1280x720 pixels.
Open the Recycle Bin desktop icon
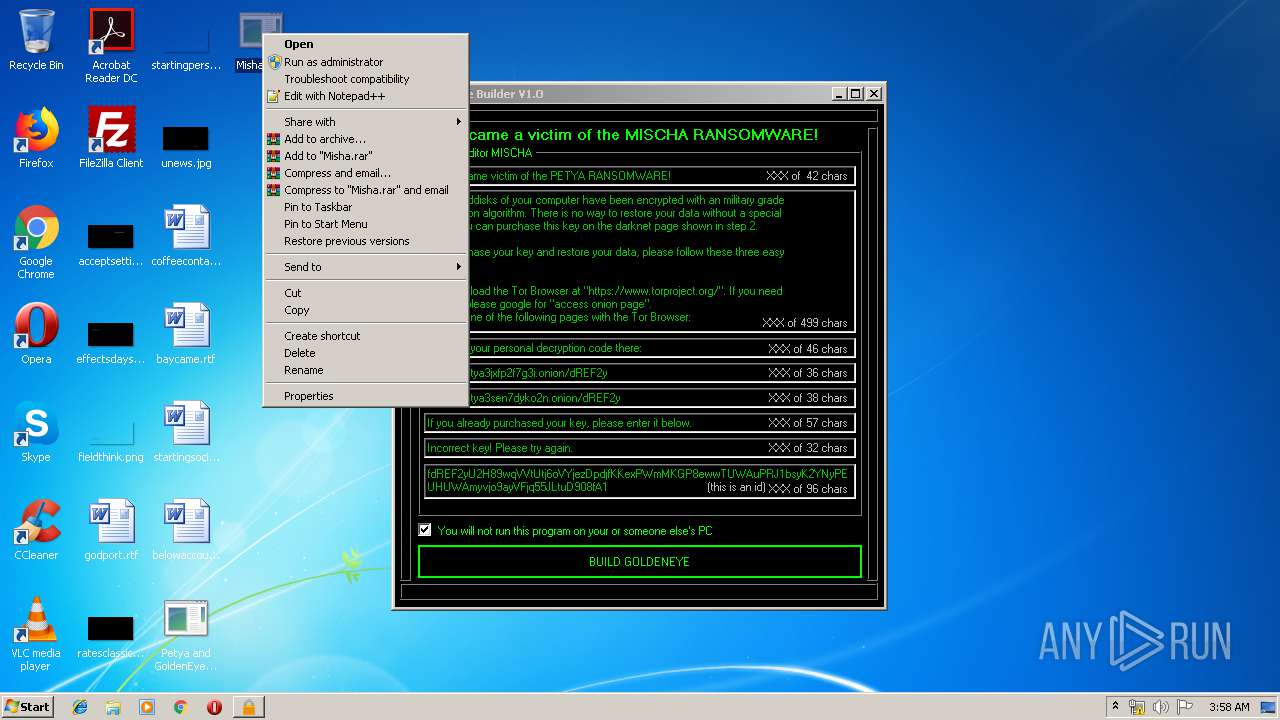36,41
